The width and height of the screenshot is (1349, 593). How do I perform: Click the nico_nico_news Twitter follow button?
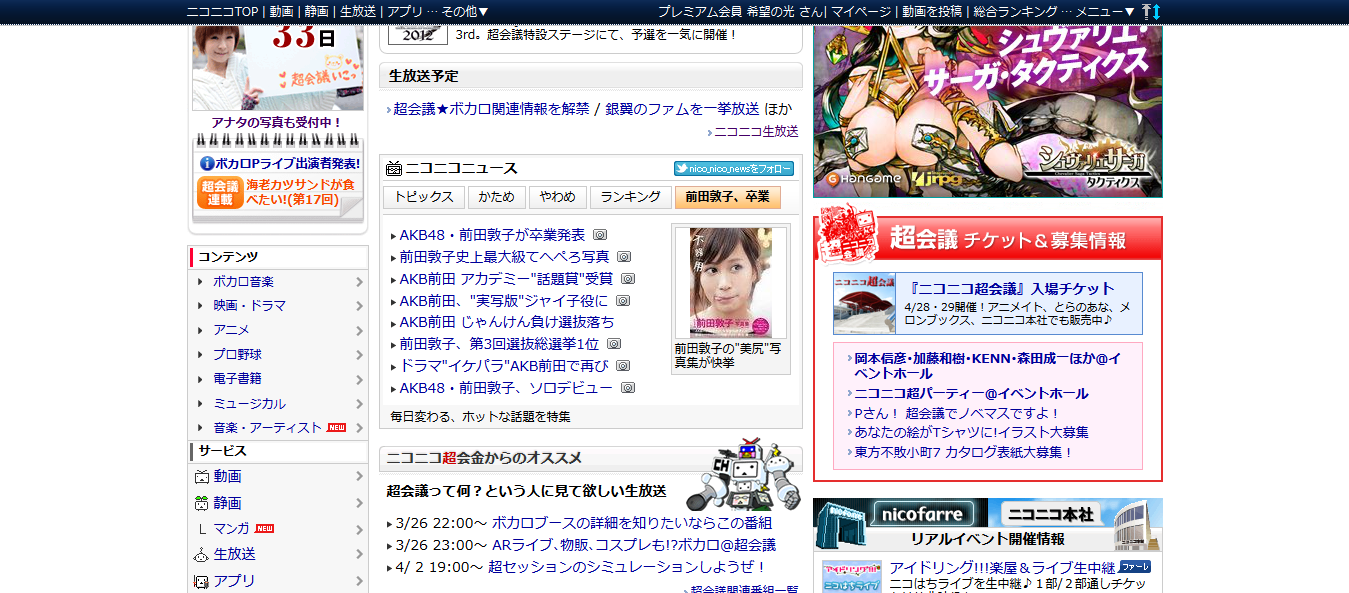(734, 169)
